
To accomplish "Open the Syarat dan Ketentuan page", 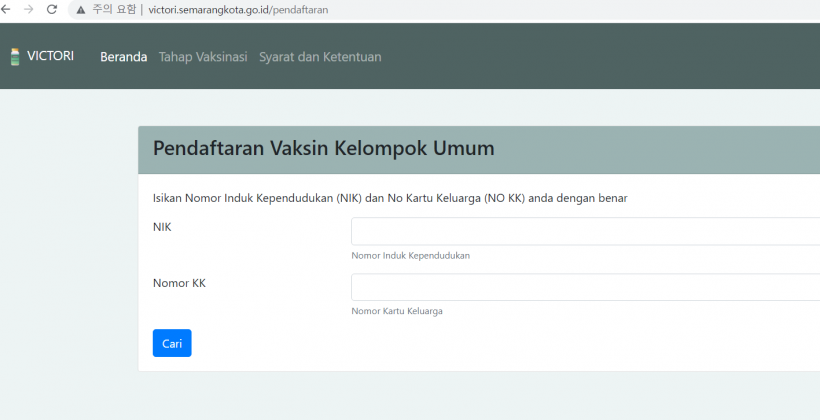I will (320, 57).
